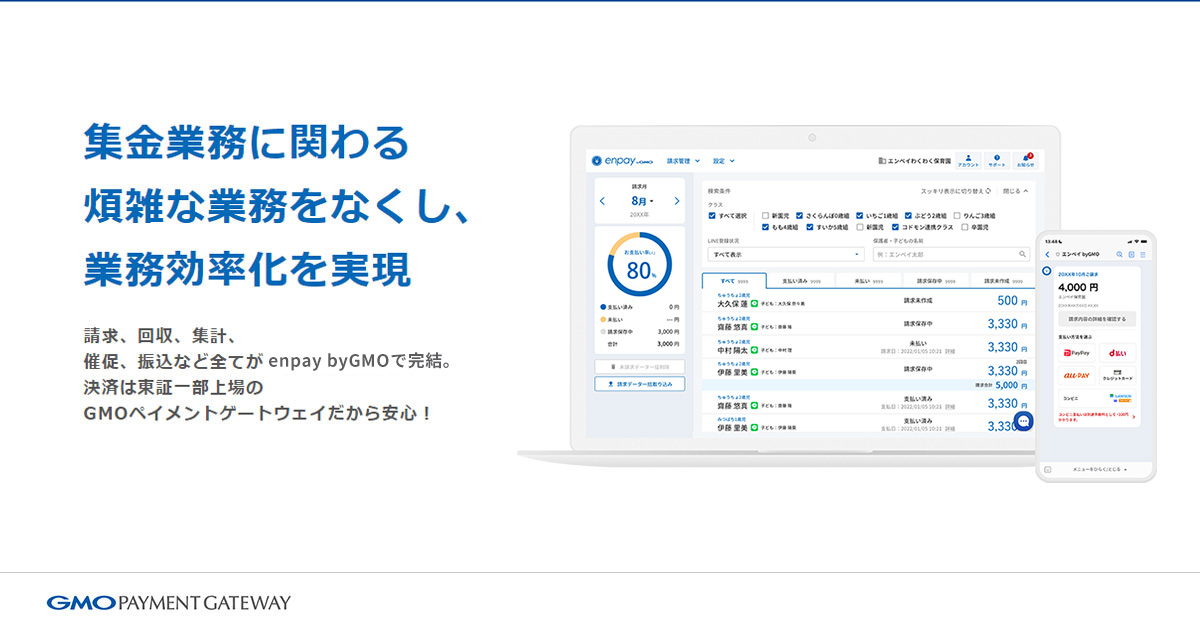
Task: Switch to the 請求未作成 tab
Action: pyautogui.click(x=1002, y=281)
